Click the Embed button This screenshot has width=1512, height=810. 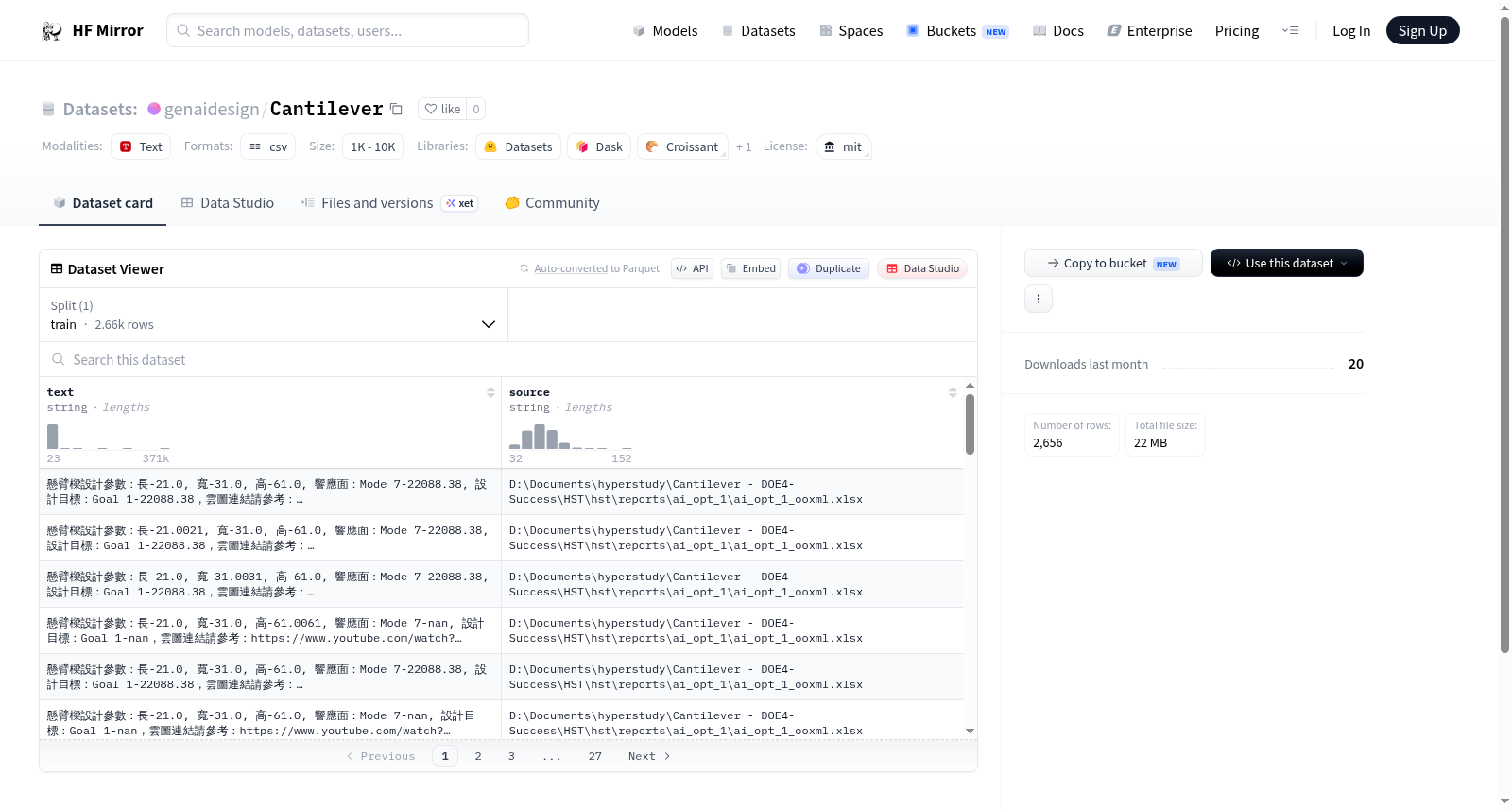click(750, 268)
